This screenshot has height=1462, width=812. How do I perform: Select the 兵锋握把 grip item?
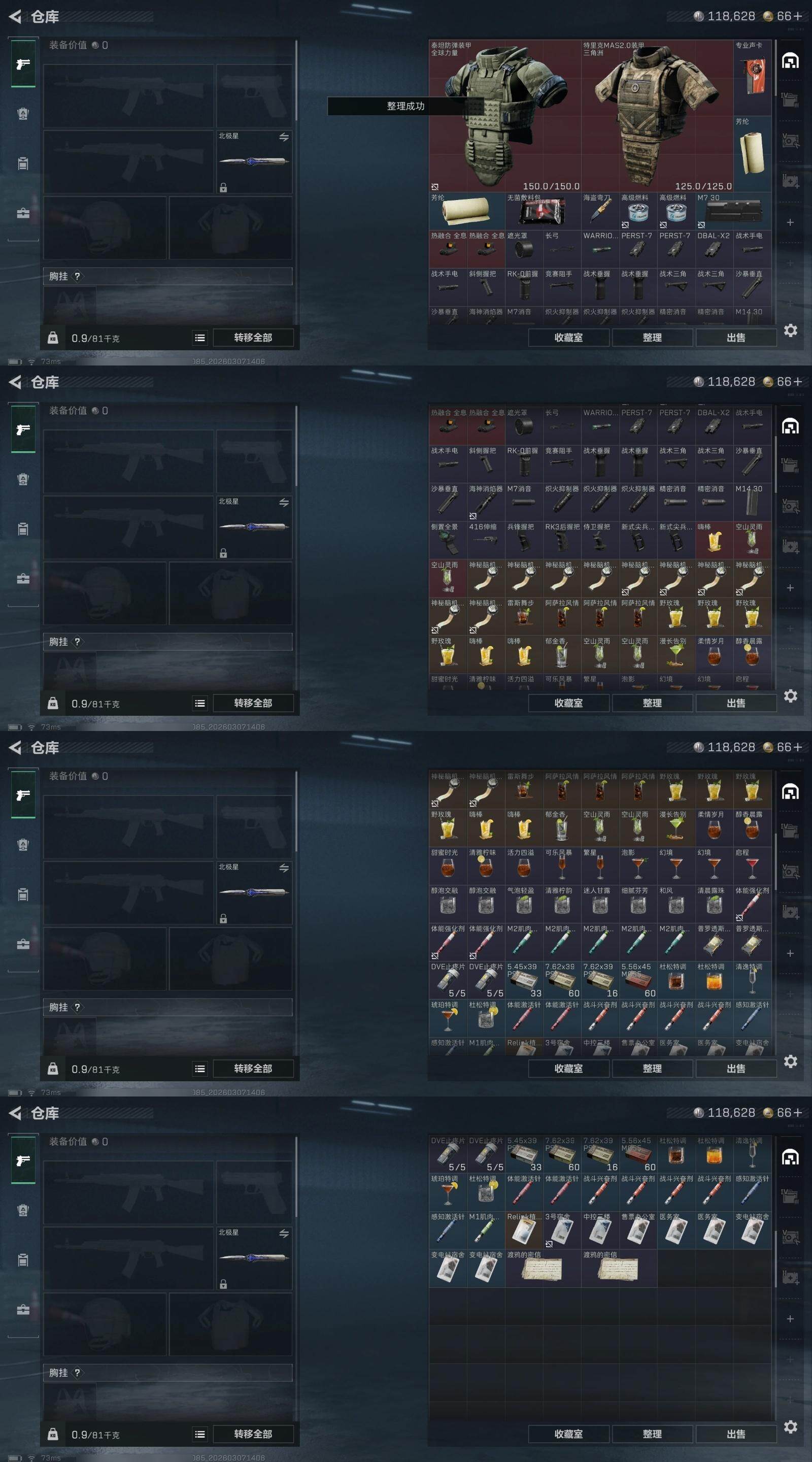coord(524,540)
